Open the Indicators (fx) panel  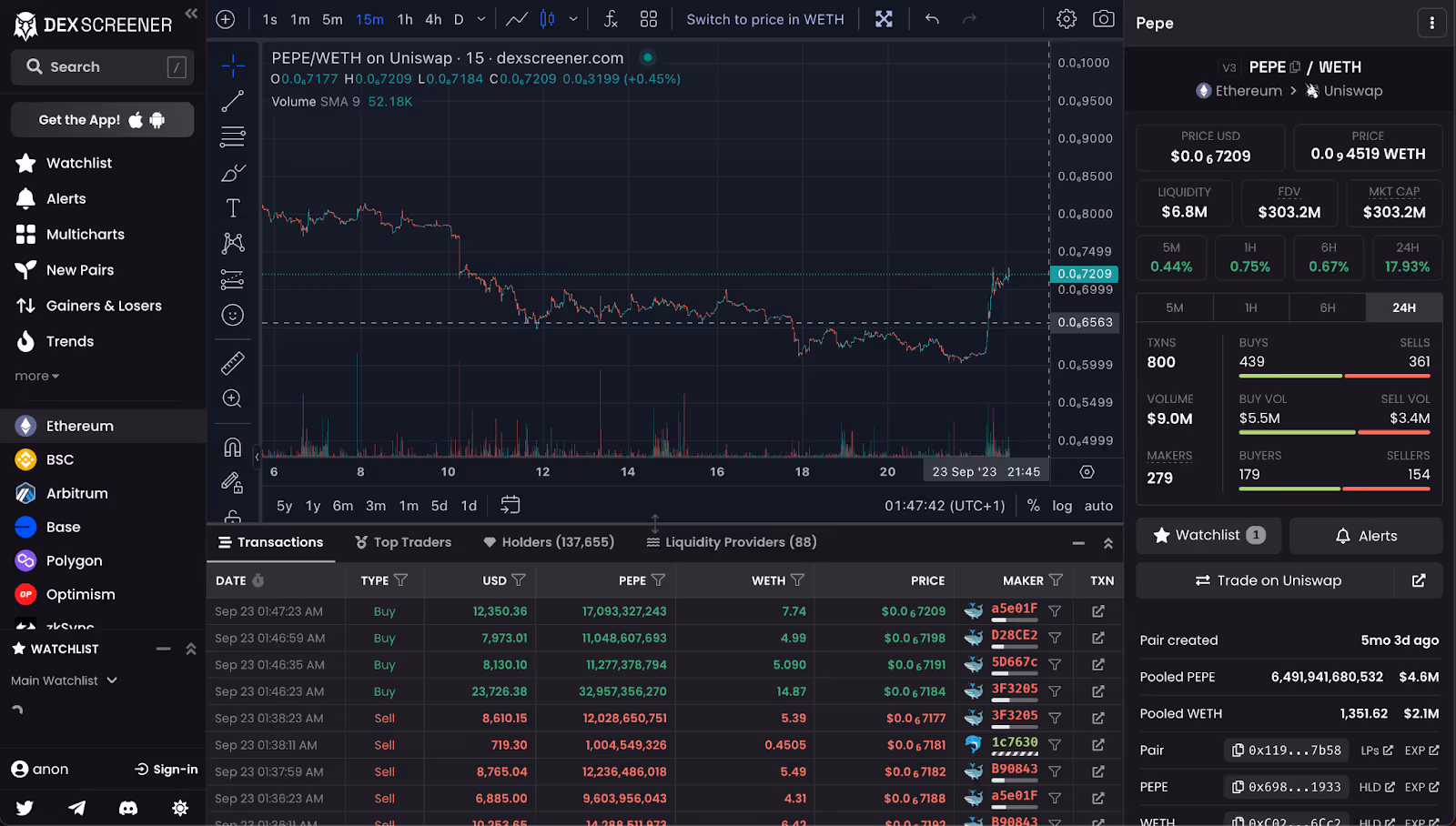(610, 18)
